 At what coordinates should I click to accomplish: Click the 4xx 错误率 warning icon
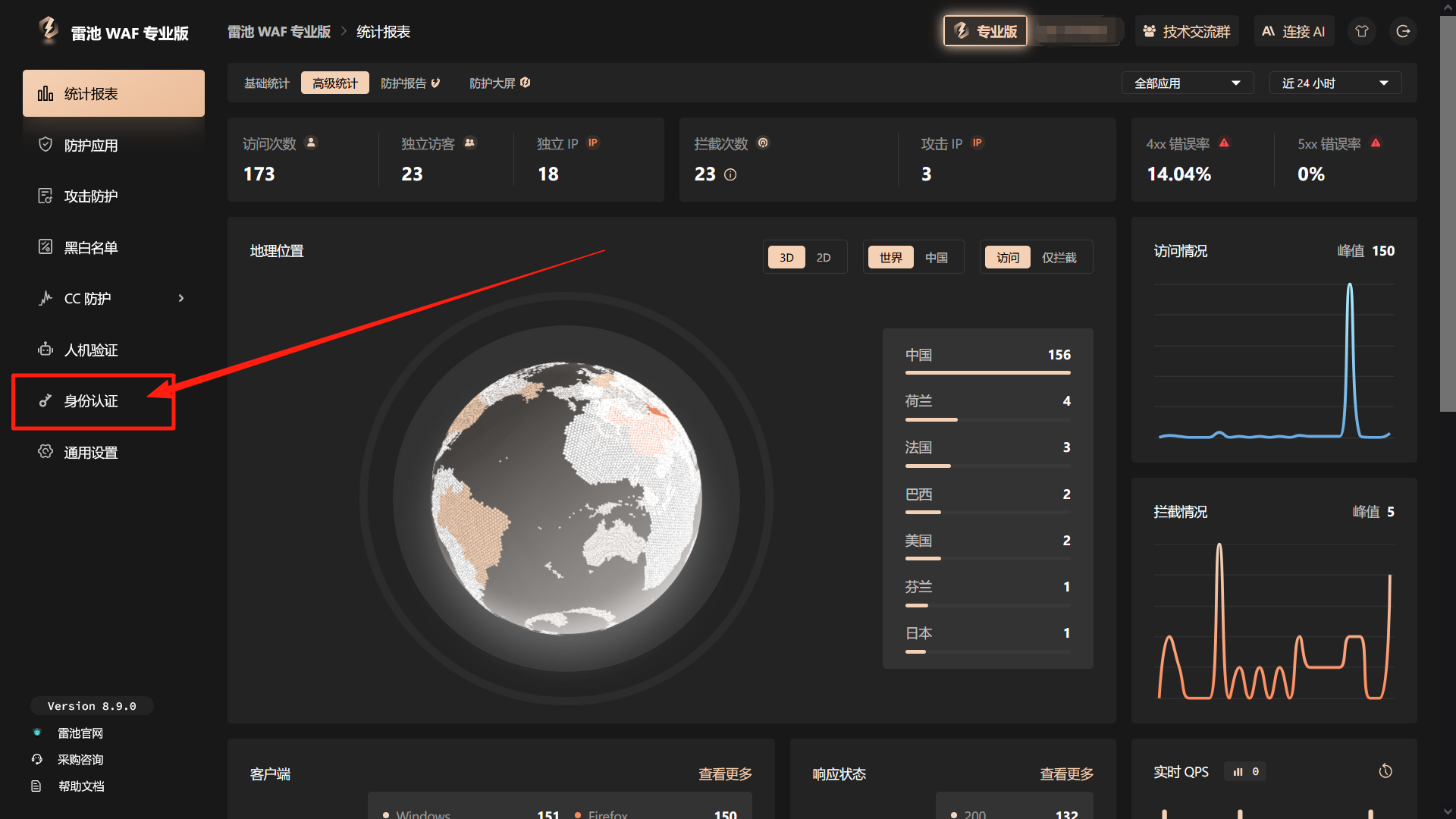[1224, 143]
